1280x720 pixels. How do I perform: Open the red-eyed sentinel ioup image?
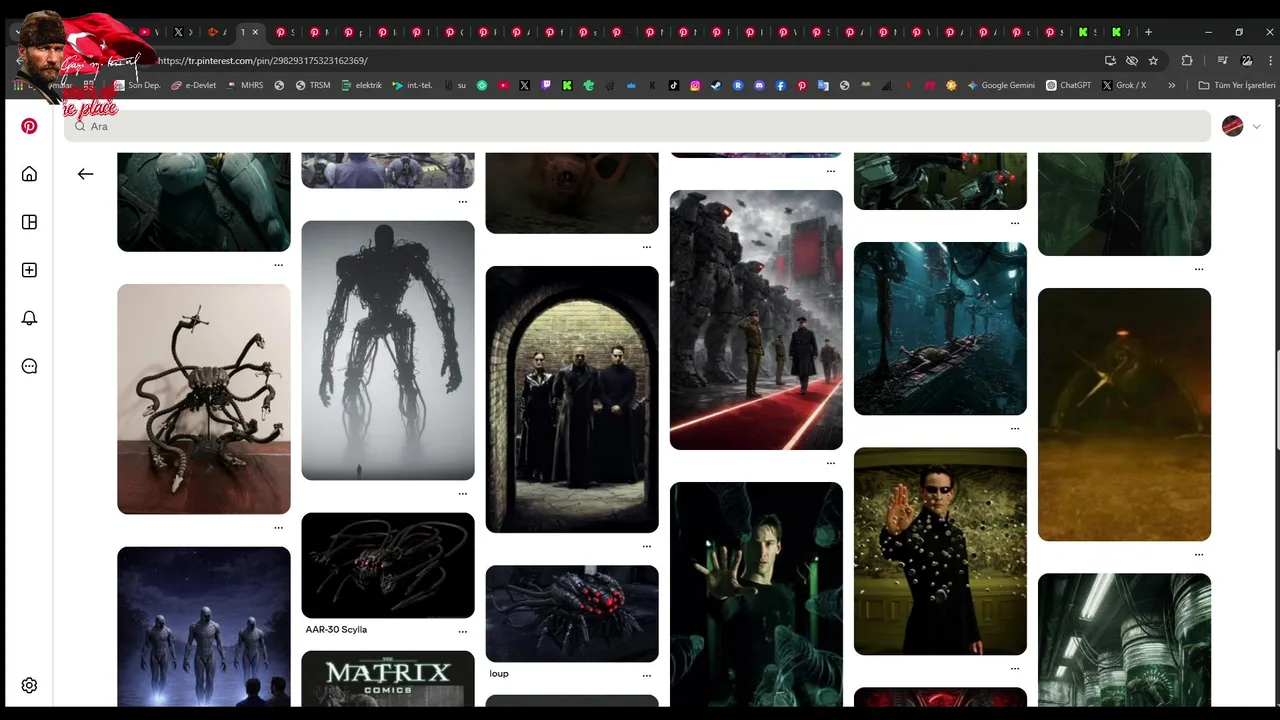pyautogui.click(x=572, y=613)
